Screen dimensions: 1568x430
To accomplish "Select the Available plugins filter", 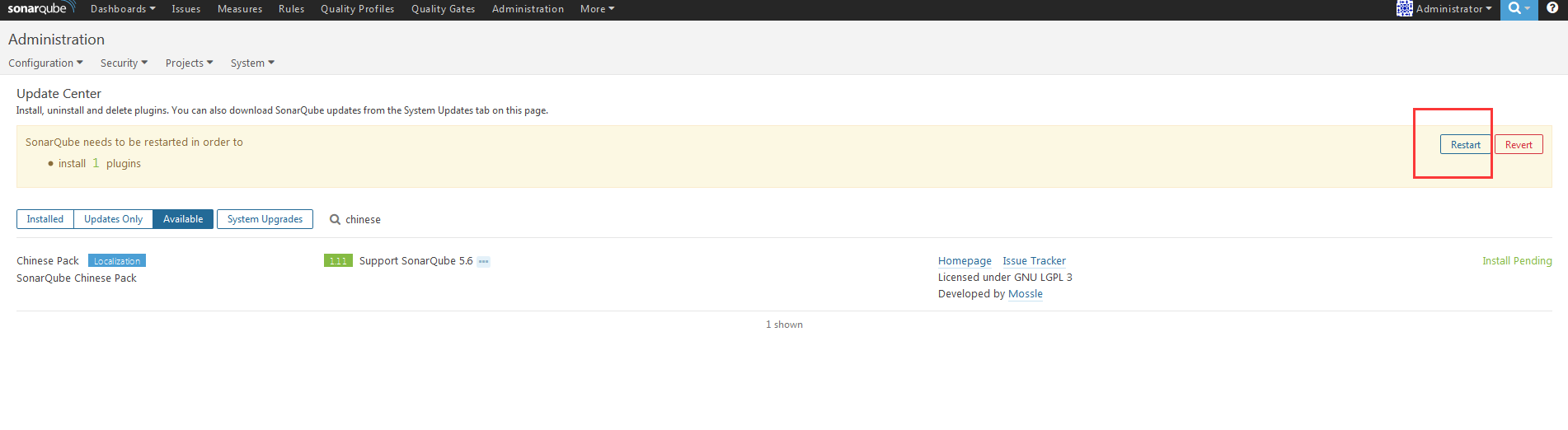I will [183, 219].
